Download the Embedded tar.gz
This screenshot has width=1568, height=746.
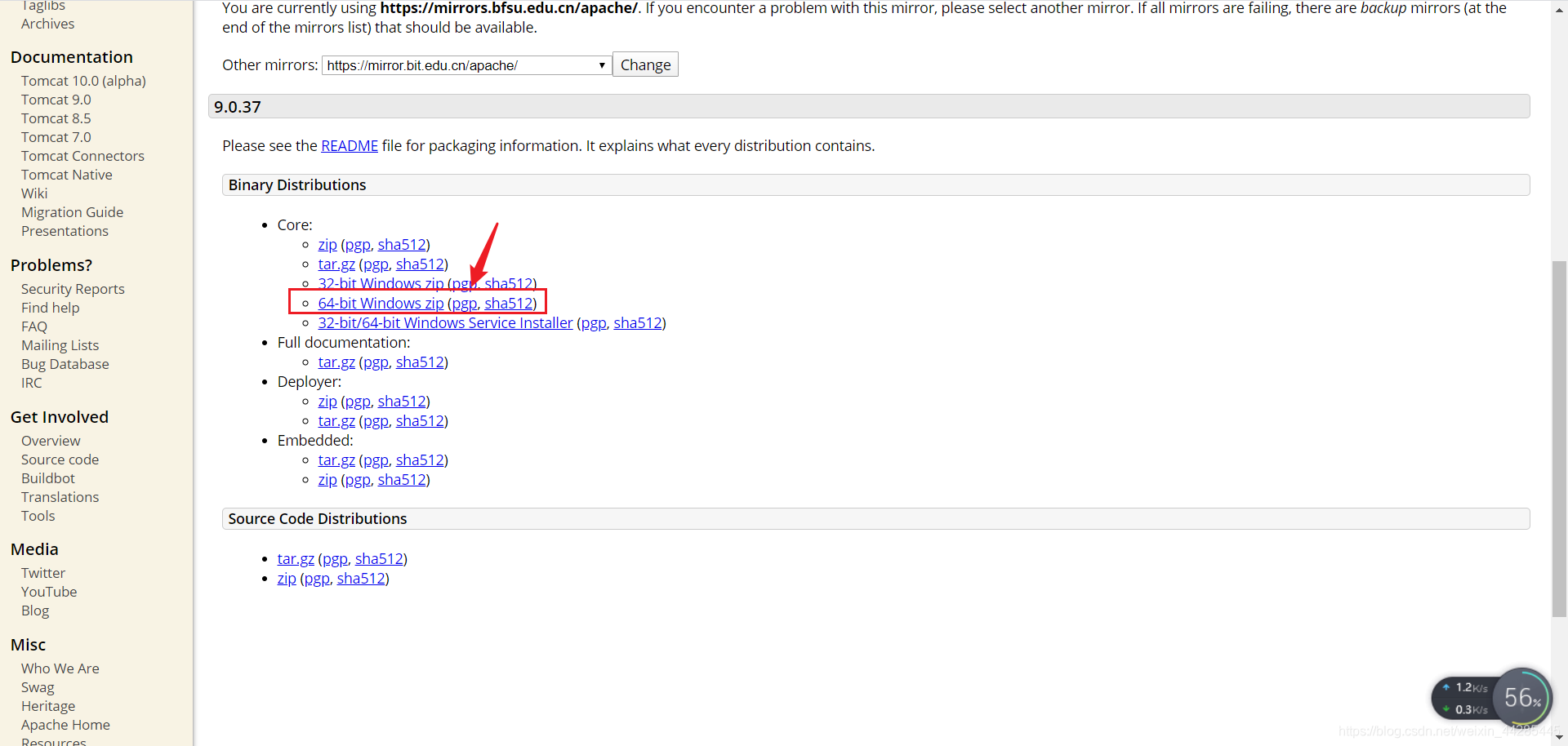coord(336,460)
